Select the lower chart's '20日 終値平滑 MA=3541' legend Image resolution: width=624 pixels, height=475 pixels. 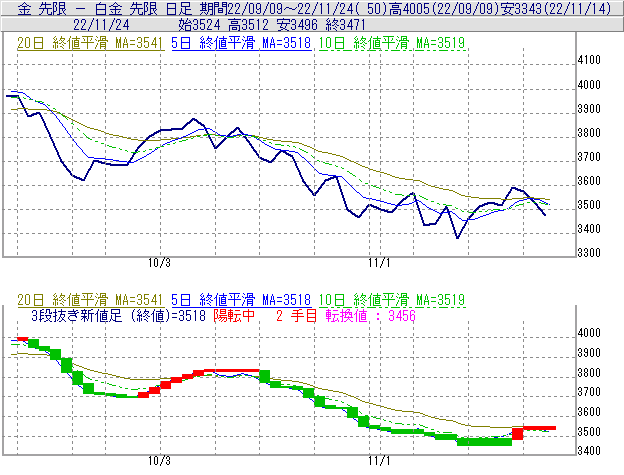90,300
